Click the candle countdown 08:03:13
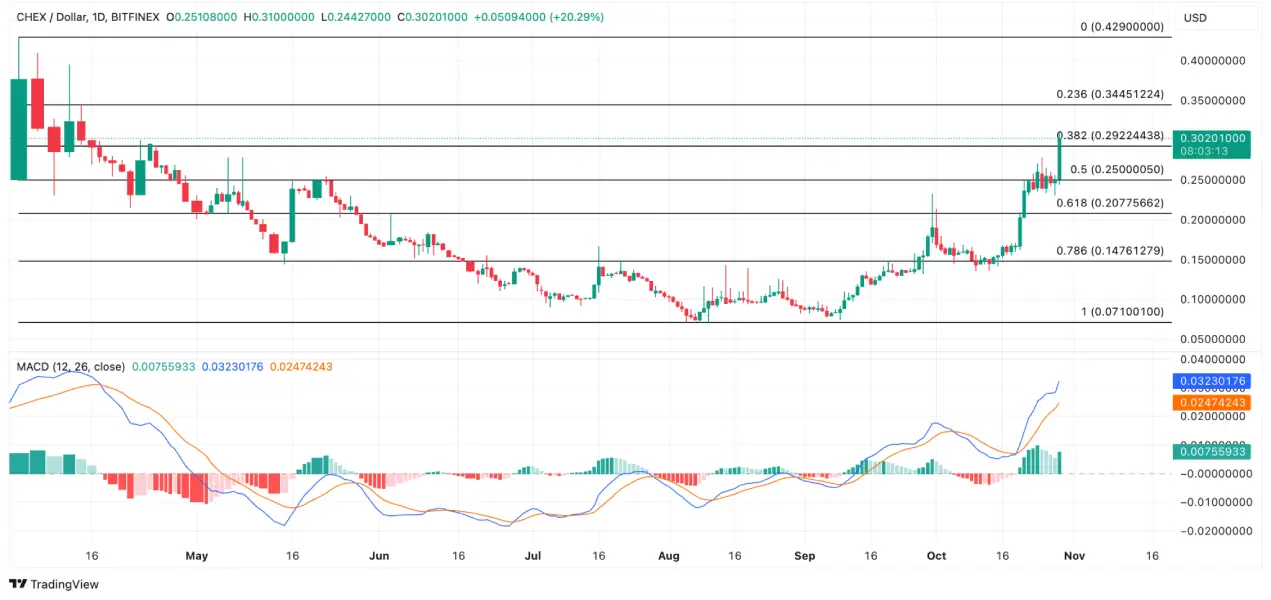 click(x=1203, y=151)
